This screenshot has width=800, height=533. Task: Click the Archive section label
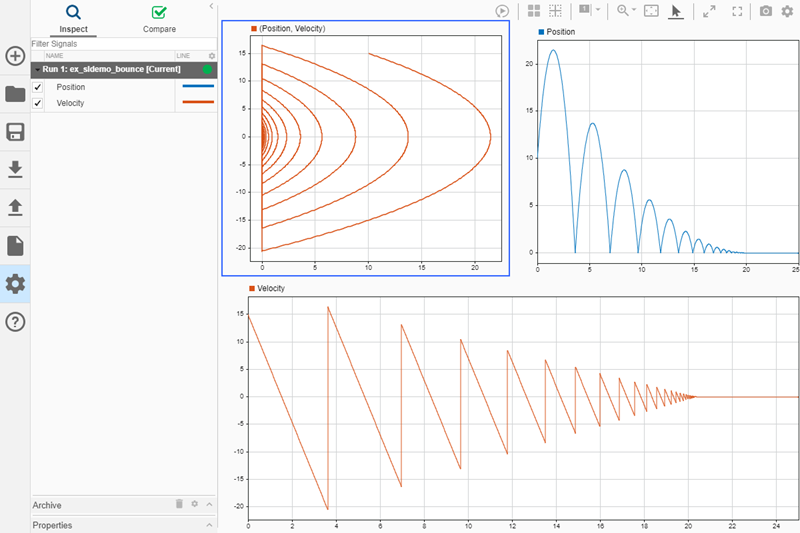pos(47,505)
